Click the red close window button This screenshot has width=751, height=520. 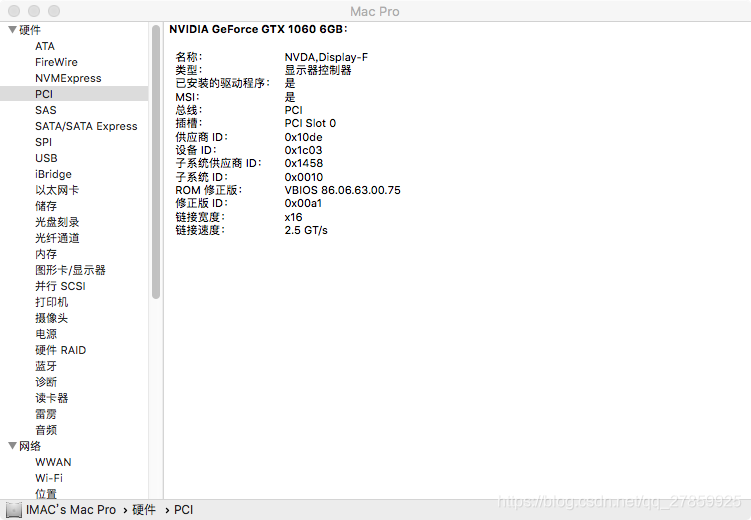click(x=14, y=11)
